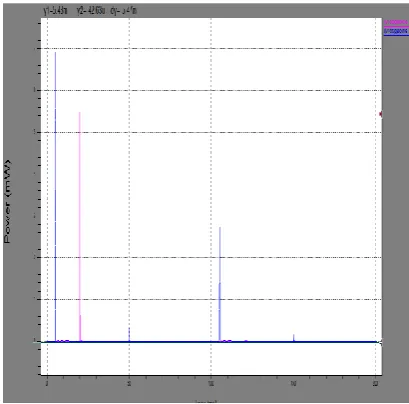Select the blue trace legend entry
The width and height of the screenshot is (409, 404).
(396, 31)
